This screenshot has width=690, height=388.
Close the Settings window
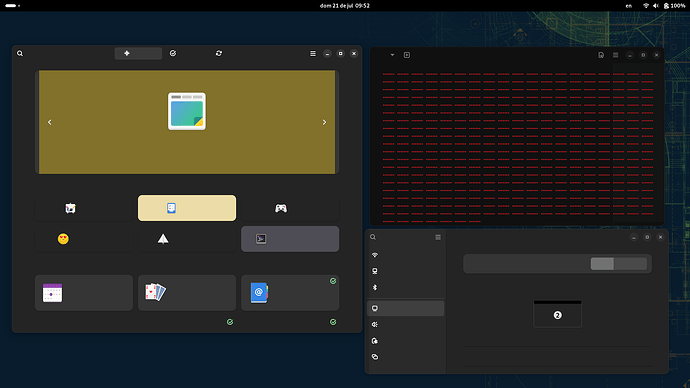(x=660, y=237)
